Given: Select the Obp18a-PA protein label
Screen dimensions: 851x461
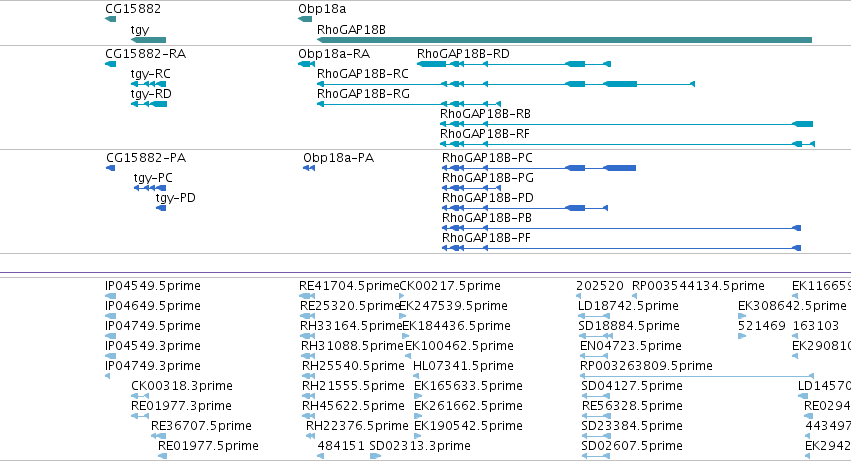Looking at the screenshot, I should [338, 158].
